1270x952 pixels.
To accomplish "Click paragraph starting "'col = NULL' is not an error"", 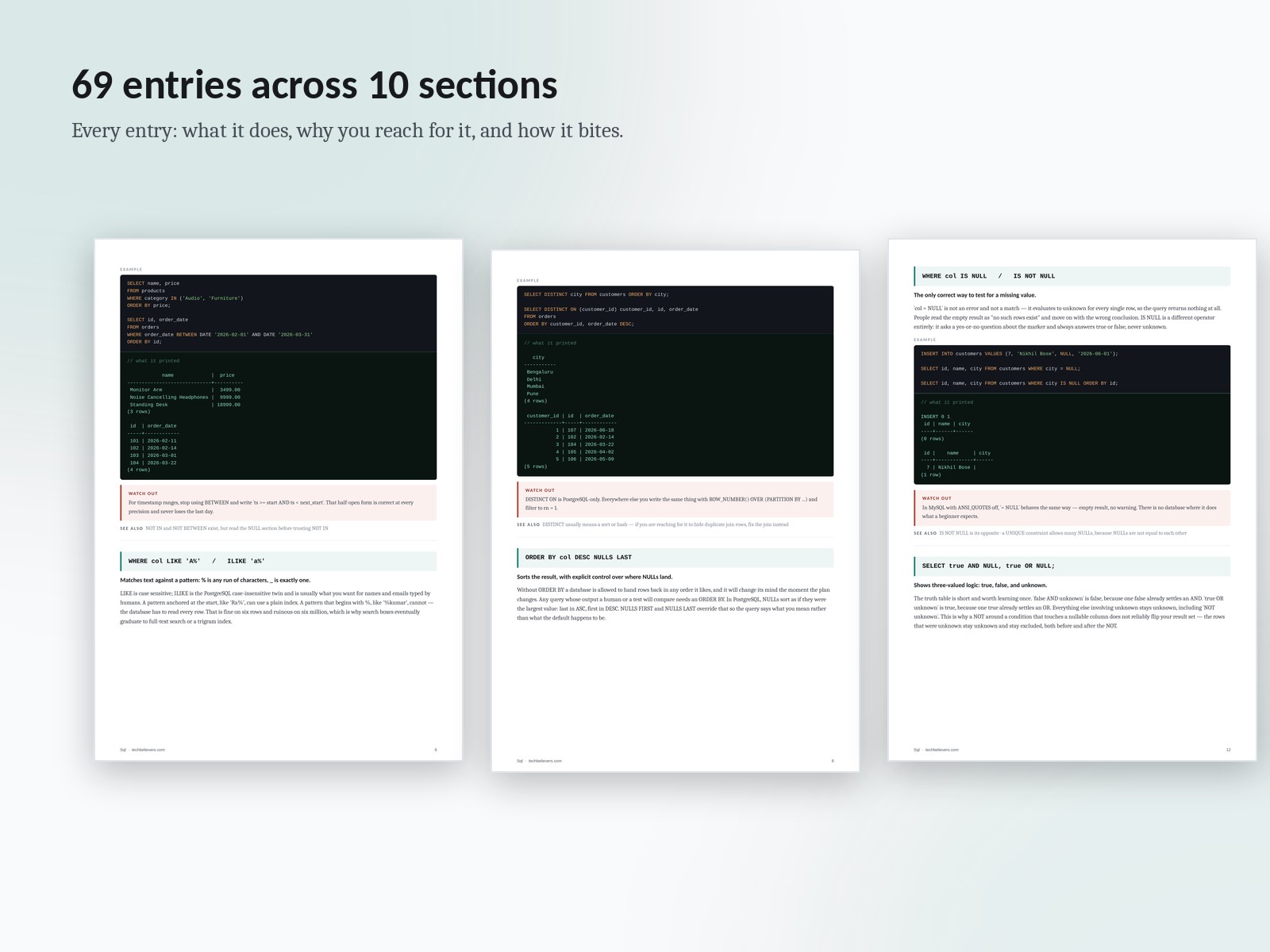I will pyautogui.click(x=1068, y=317).
